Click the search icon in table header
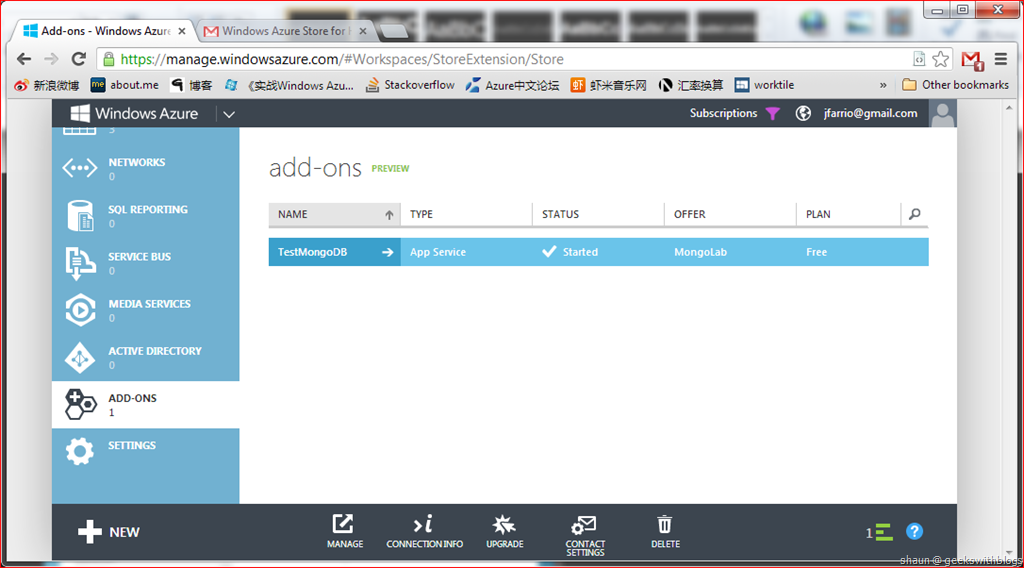 (x=914, y=214)
